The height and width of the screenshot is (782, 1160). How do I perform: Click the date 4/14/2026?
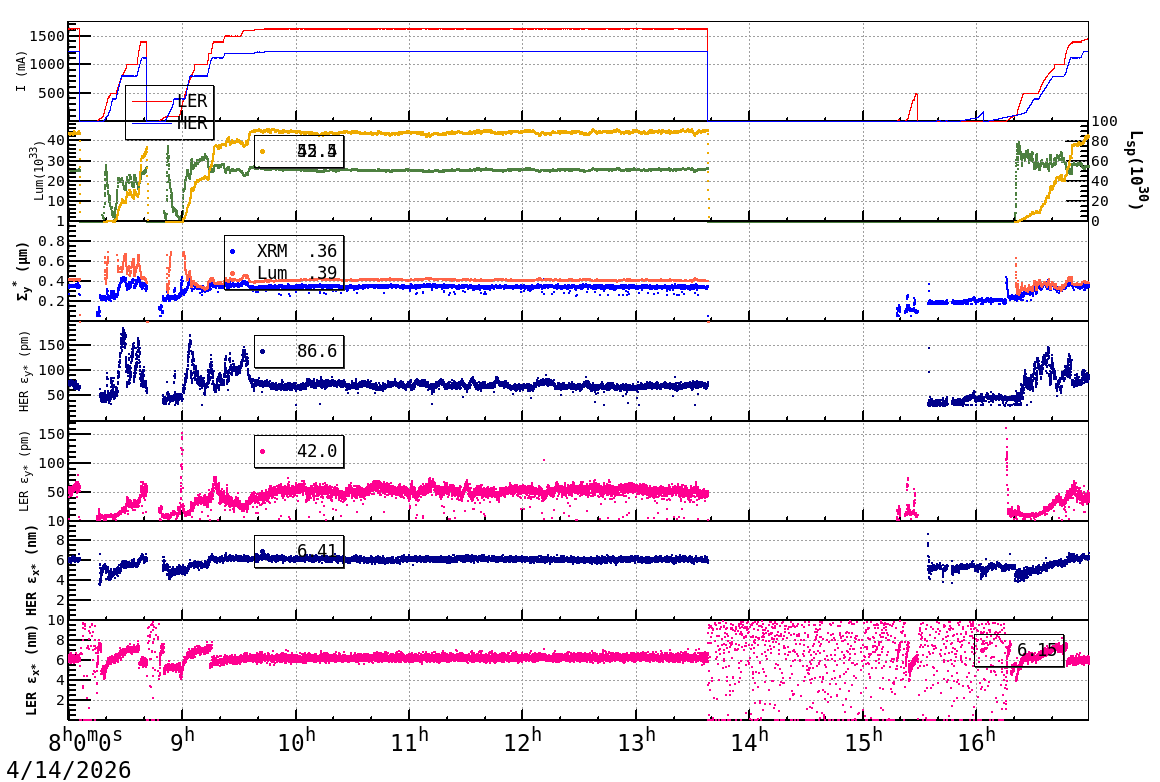(x=69, y=770)
